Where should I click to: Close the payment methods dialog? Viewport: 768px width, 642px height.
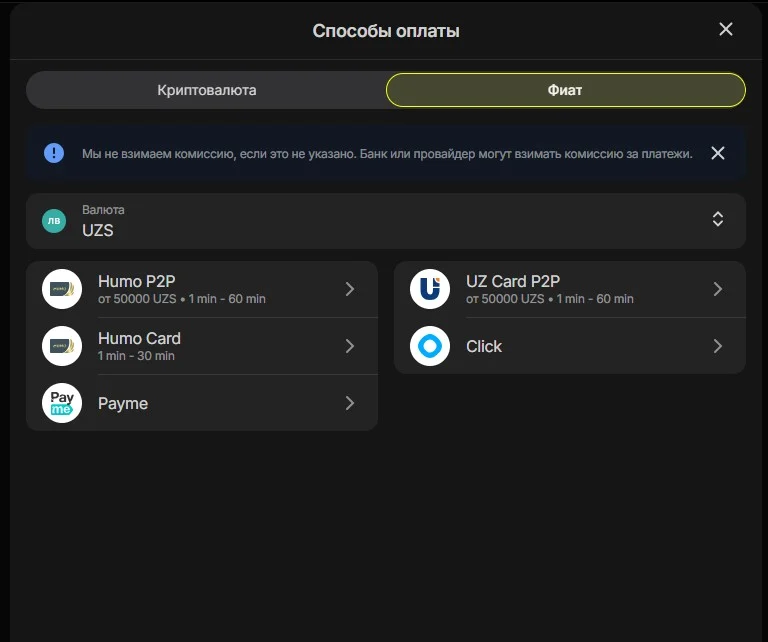(x=726, y=29)
